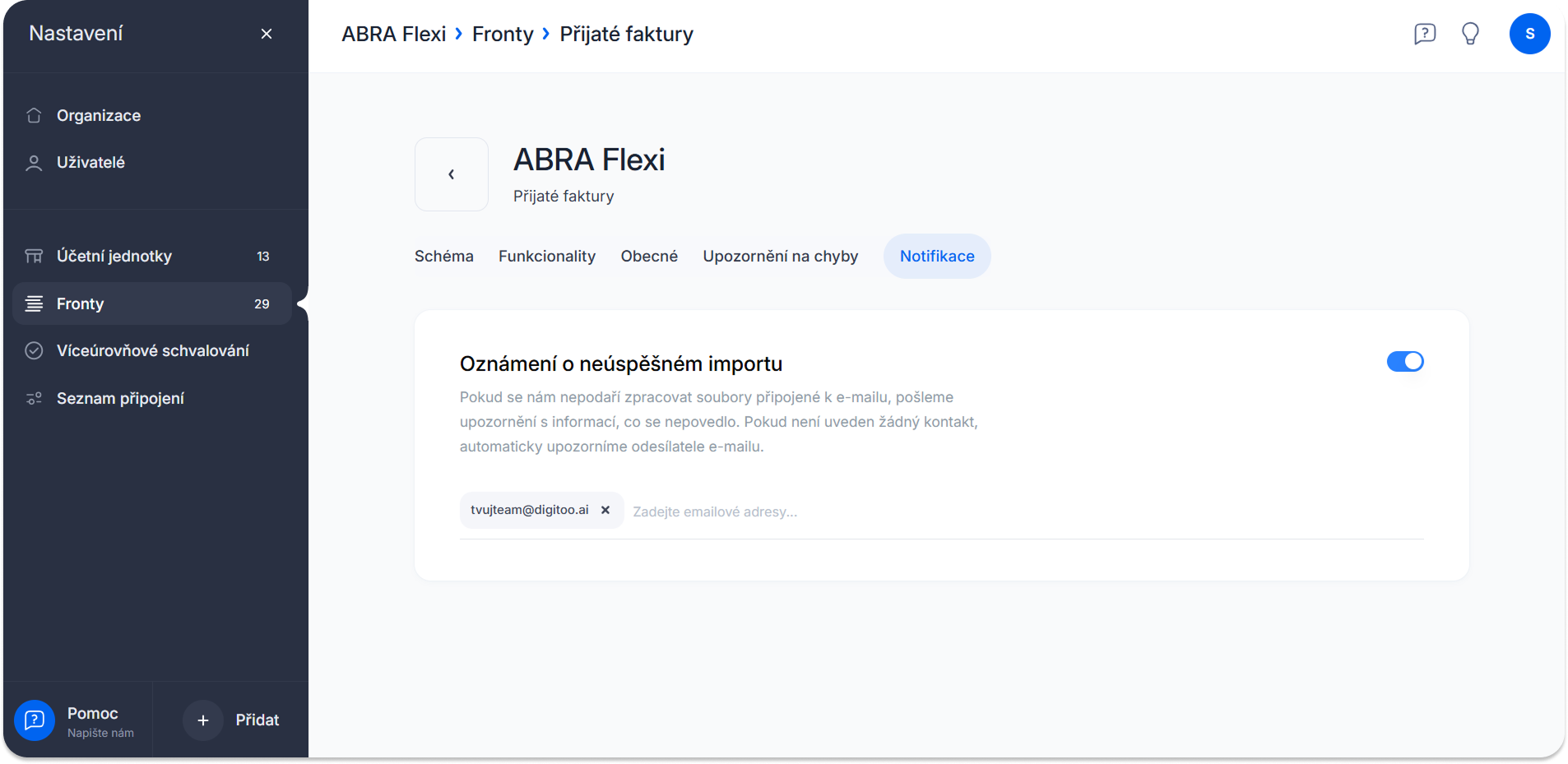This screenshot has width=1568, height=764.
Task: Open the Upozornění na chyby tab
Action: tap(781, 256)
